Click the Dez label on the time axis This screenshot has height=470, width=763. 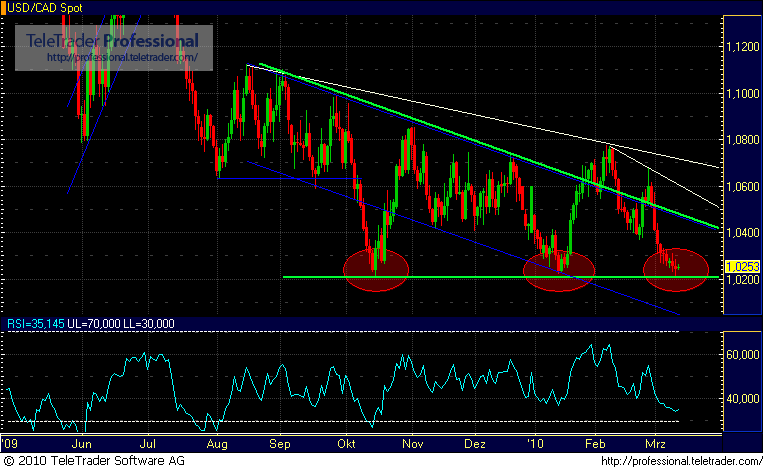point(475,444)
